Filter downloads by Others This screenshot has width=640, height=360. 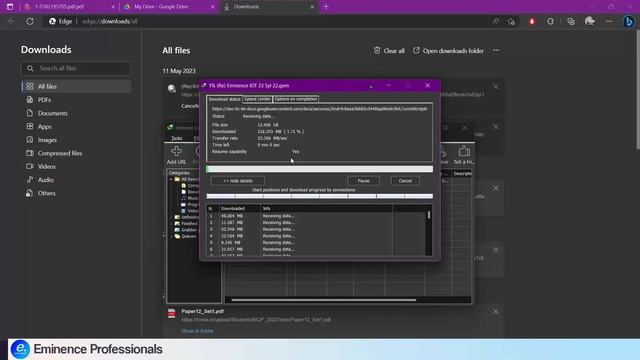pos(76,193)
